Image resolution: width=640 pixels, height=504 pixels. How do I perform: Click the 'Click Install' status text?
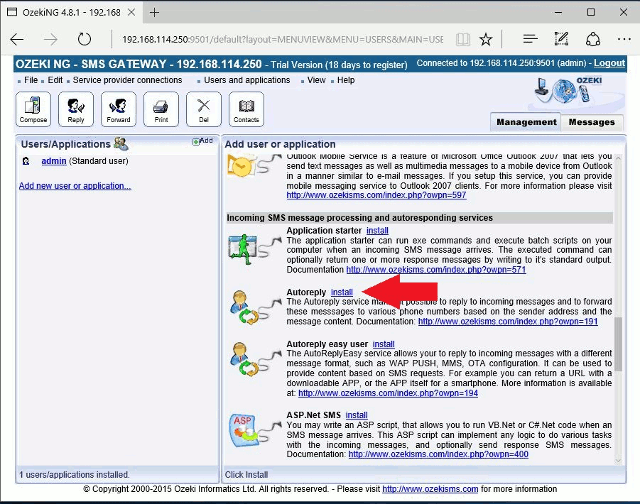click(246, 475)
